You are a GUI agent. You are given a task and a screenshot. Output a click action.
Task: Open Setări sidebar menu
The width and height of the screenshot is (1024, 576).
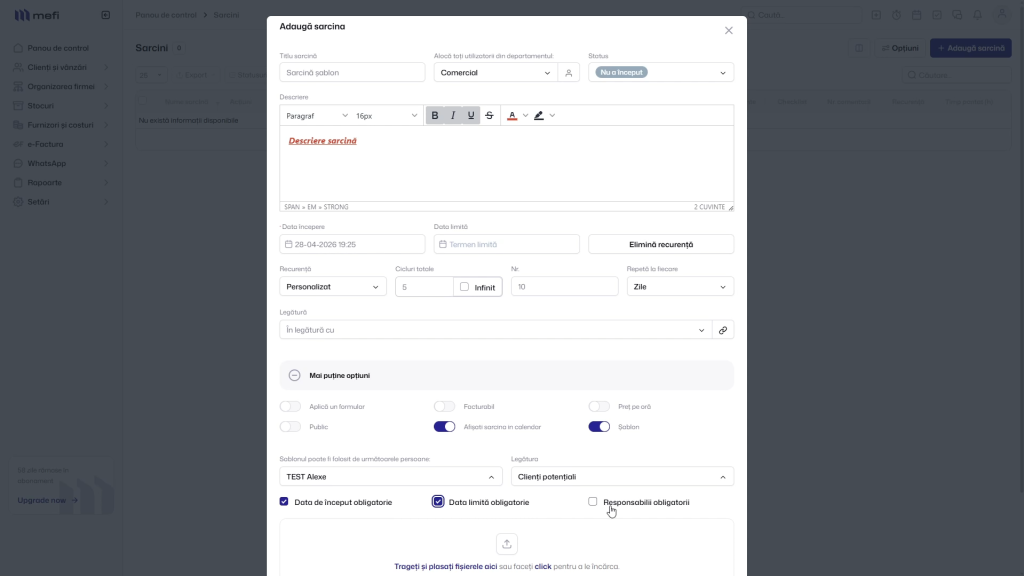[59, 202]
